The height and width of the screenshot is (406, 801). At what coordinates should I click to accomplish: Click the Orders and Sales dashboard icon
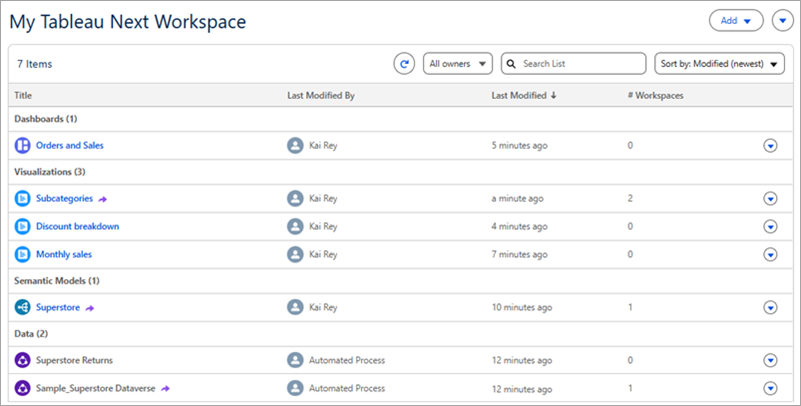(23, 146)
